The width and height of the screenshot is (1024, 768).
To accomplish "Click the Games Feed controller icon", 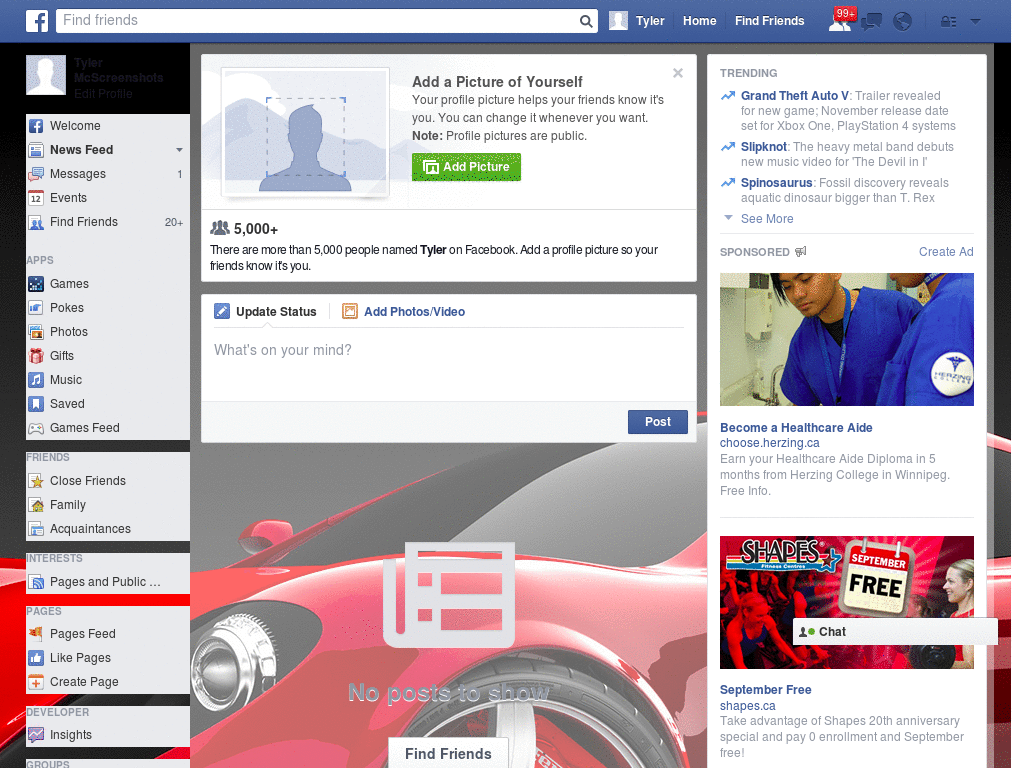I will (36, 428).
